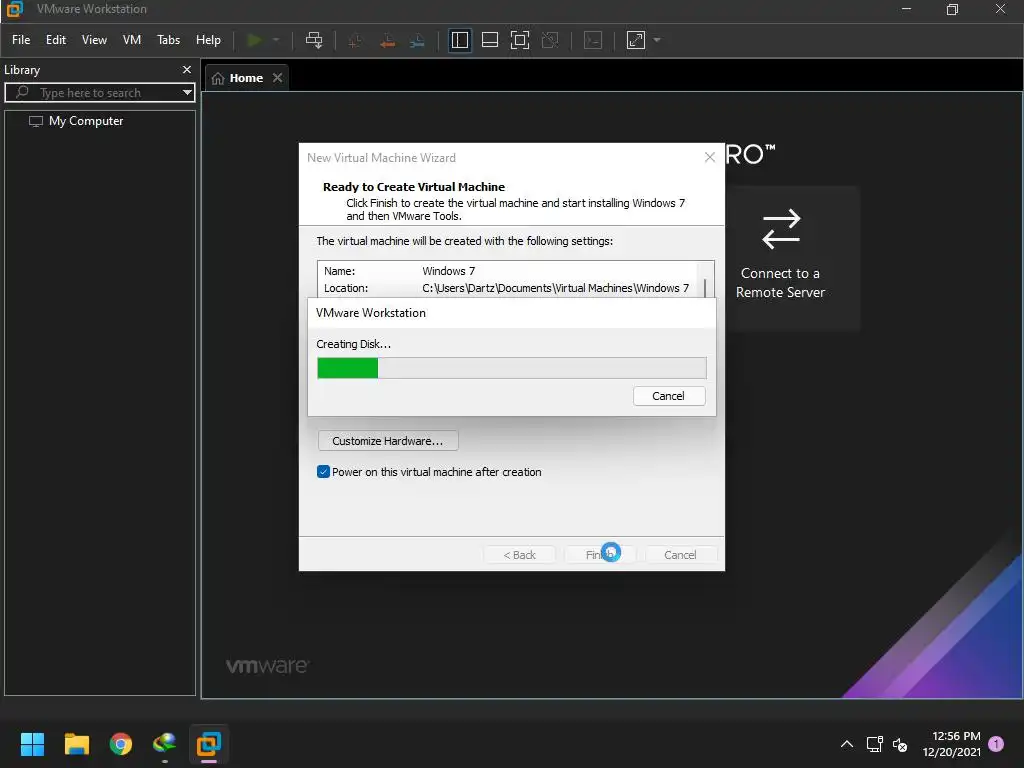Viewport: 1024px width, 768px height.
Task: Click the green Power On play icon
Action: [x=255, y=40]
